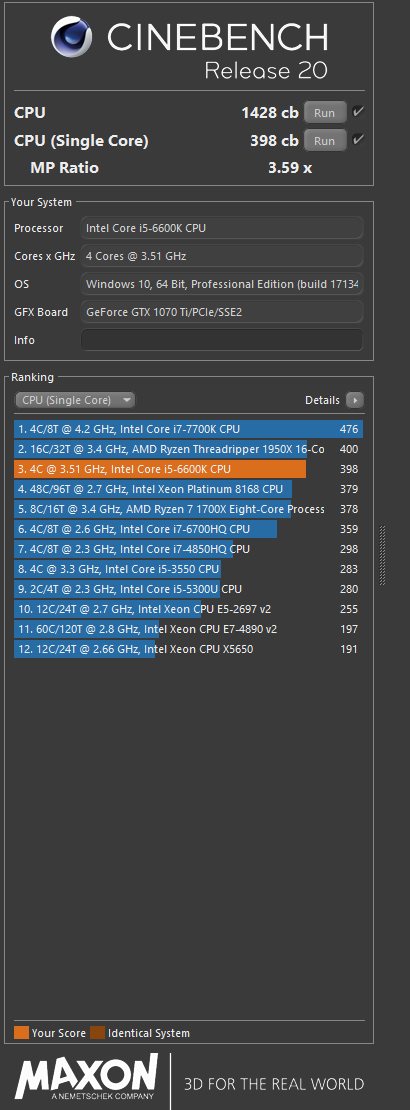This screenshot has width=410, height=1110.
Task: Select the Core i5-5300U ranking row
Action: [188, 589]
